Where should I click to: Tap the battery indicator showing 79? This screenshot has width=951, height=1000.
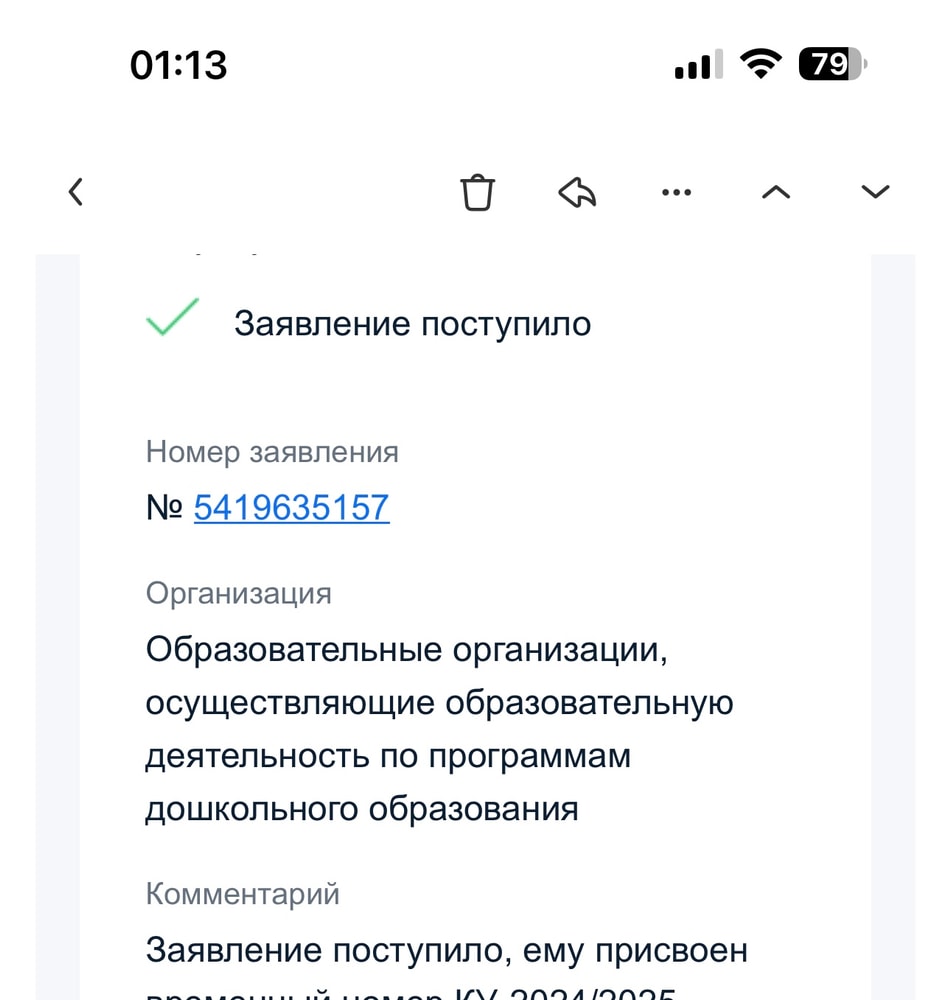[830, 63]
